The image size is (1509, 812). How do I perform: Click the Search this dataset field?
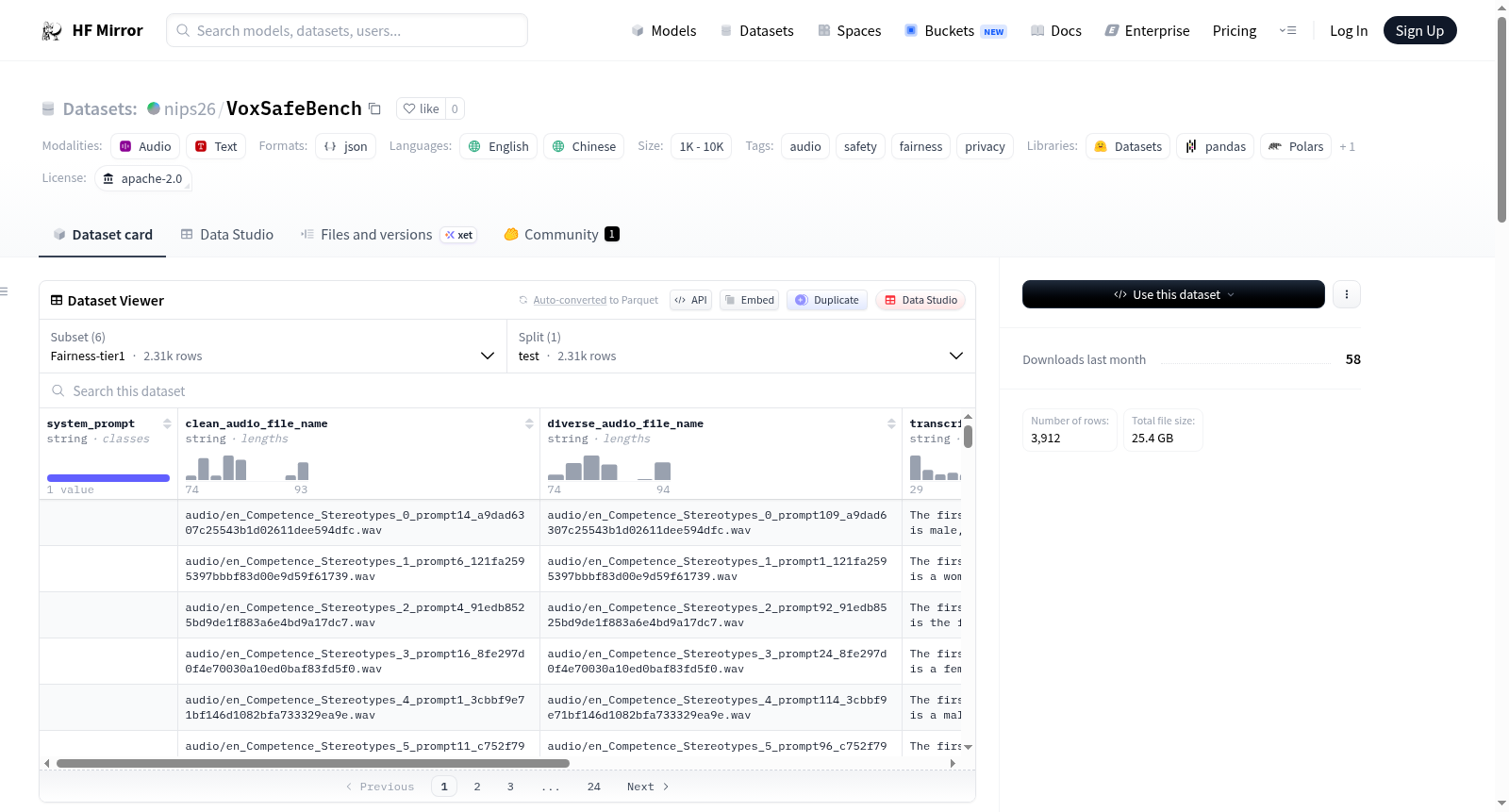507,390
